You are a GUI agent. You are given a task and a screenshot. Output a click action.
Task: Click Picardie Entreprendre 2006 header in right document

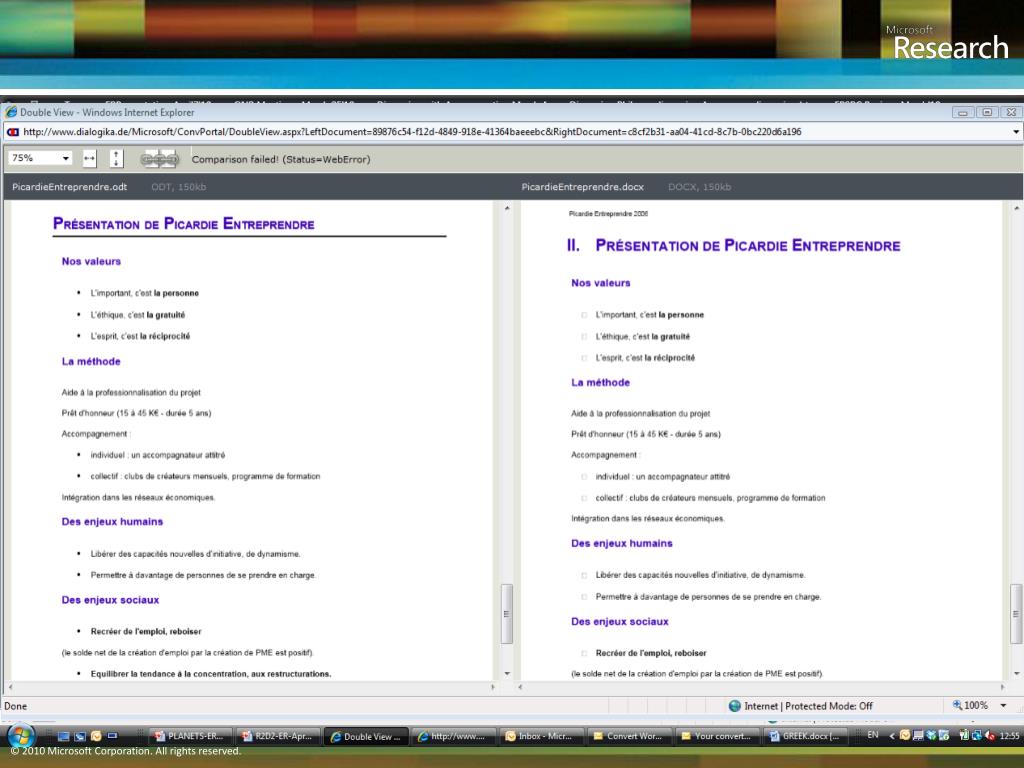608,214
